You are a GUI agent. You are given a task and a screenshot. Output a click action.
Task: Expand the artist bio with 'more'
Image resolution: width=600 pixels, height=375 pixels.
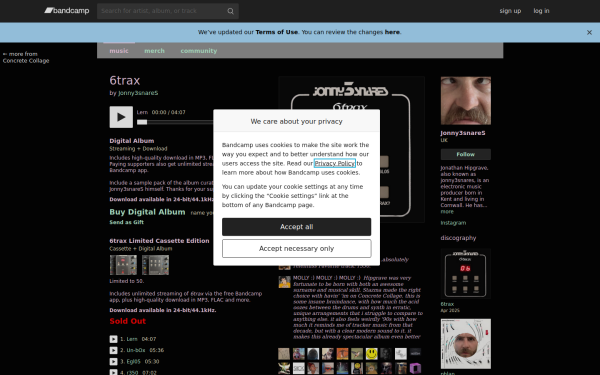[447, 212]
